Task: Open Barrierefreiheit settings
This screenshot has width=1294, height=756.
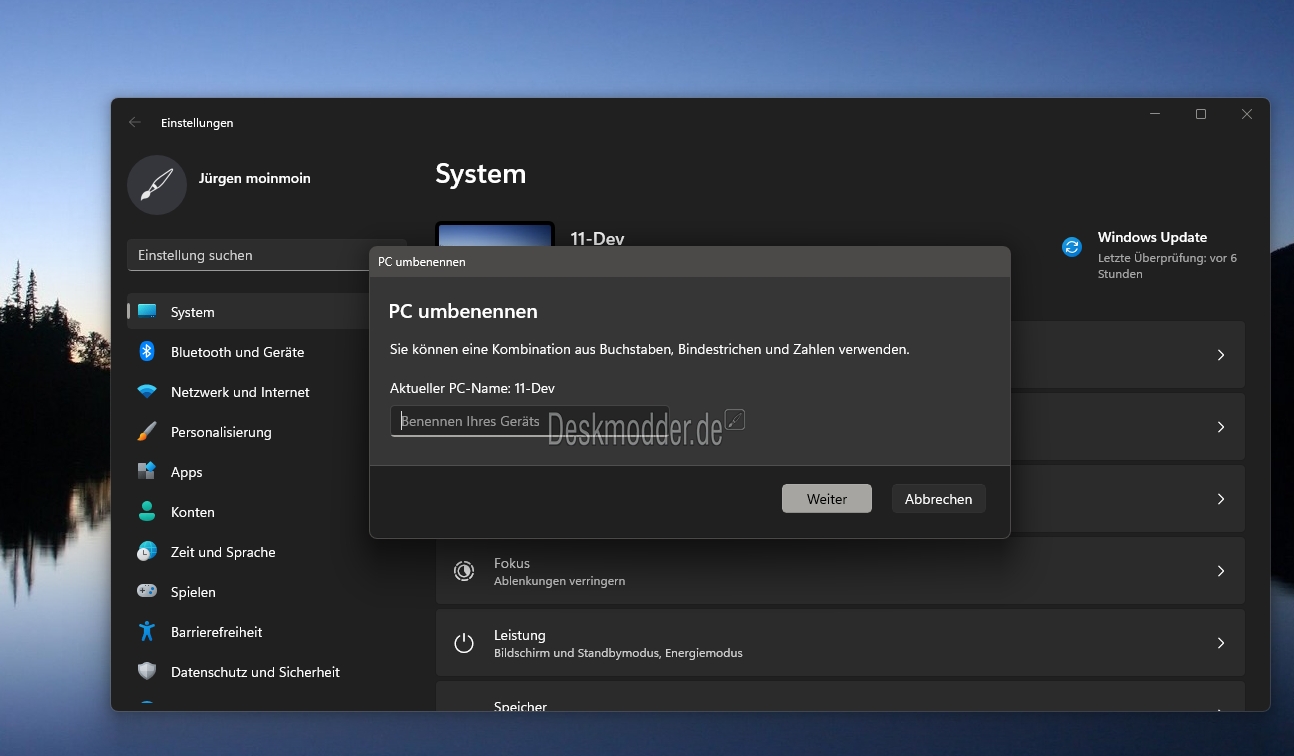Action: [267, 632]
